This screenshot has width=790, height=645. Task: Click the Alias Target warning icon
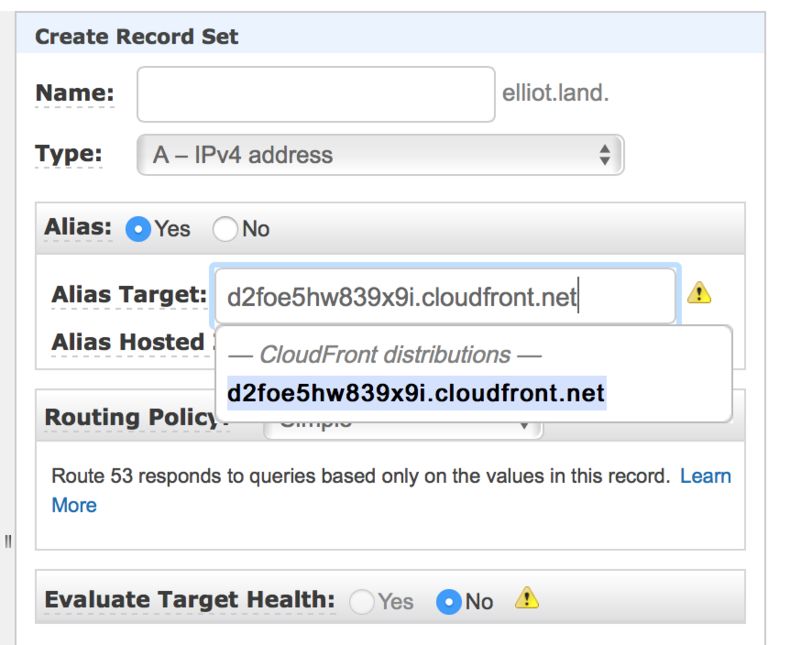tap(699, 294)
